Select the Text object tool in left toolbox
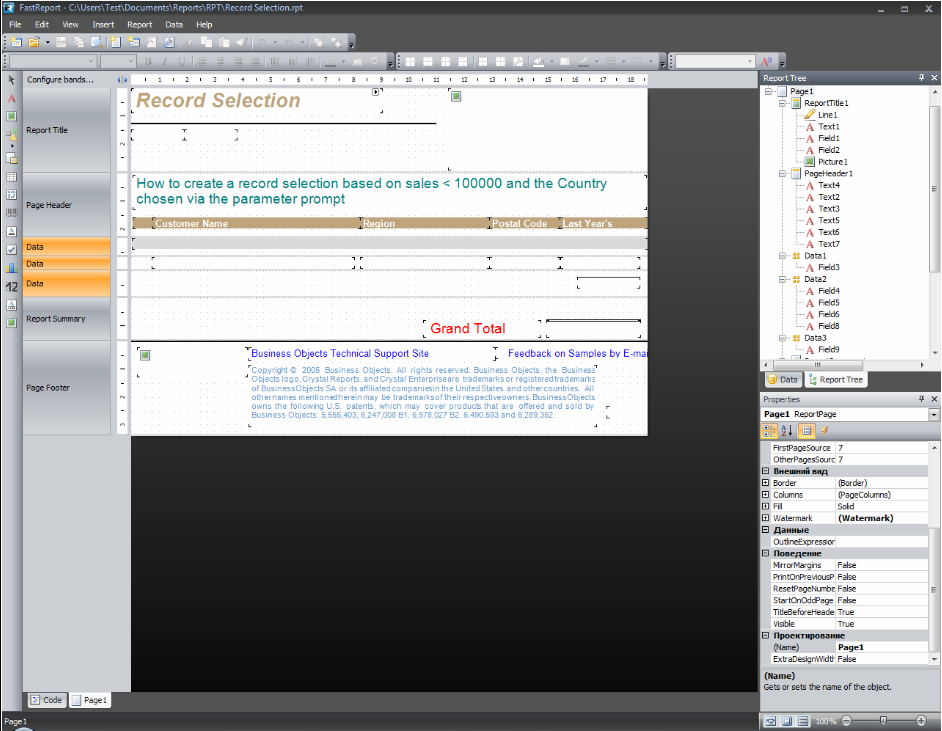The height and width of the screenshot is (731, 942). [x=12, y=99]
